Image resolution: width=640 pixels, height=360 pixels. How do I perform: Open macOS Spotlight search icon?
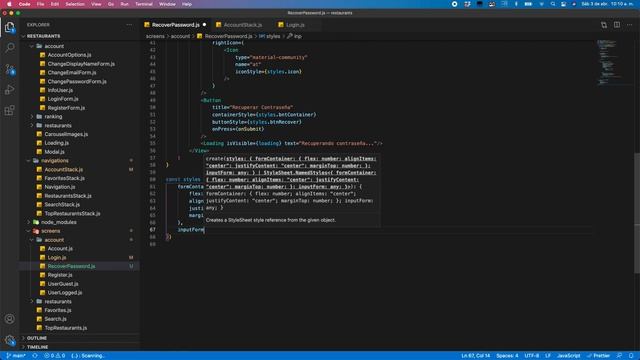click(x=553, y=4)
